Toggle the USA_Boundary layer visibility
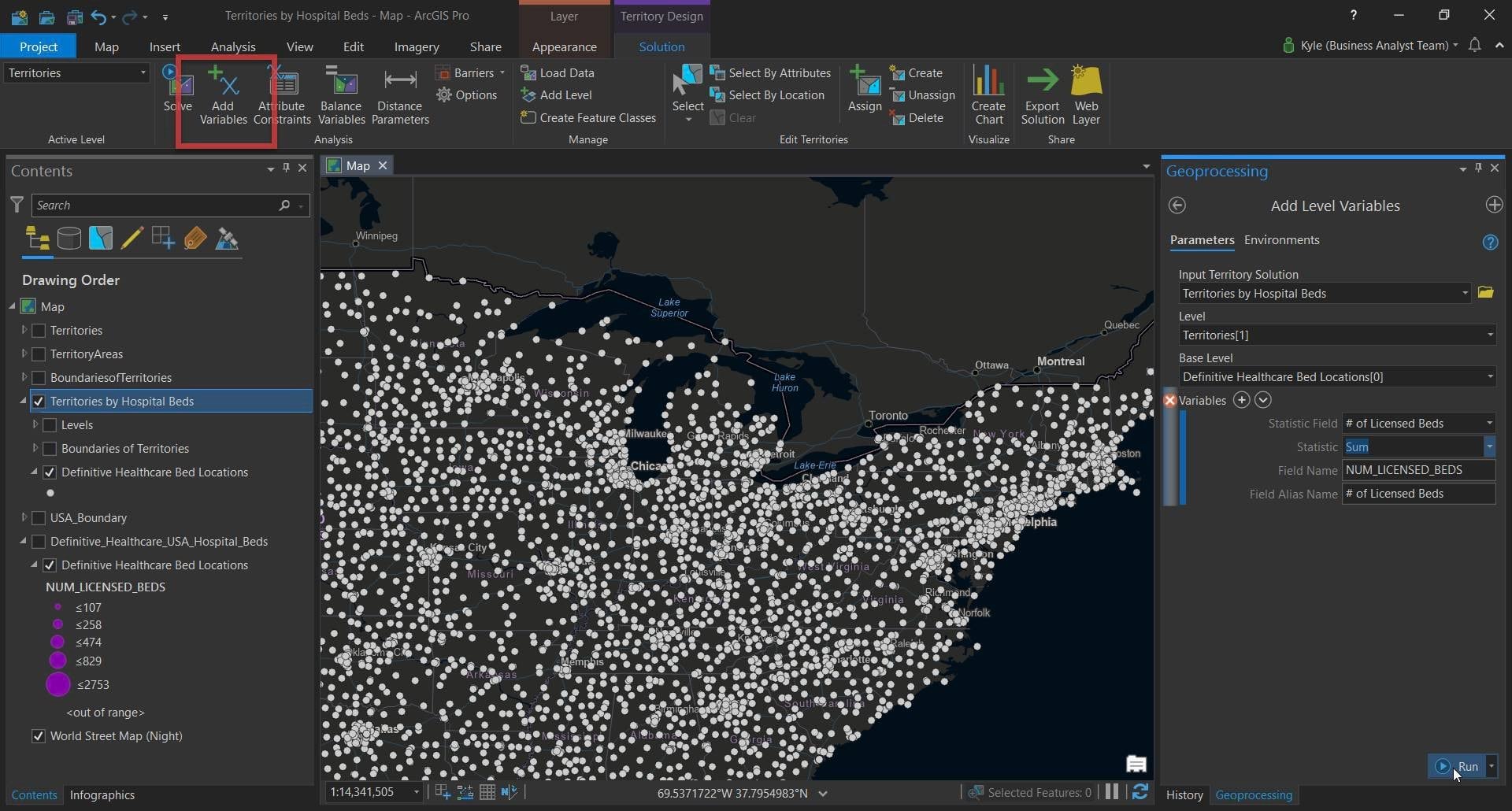This screenshot has height=811, width=1512. click(39, 518)
